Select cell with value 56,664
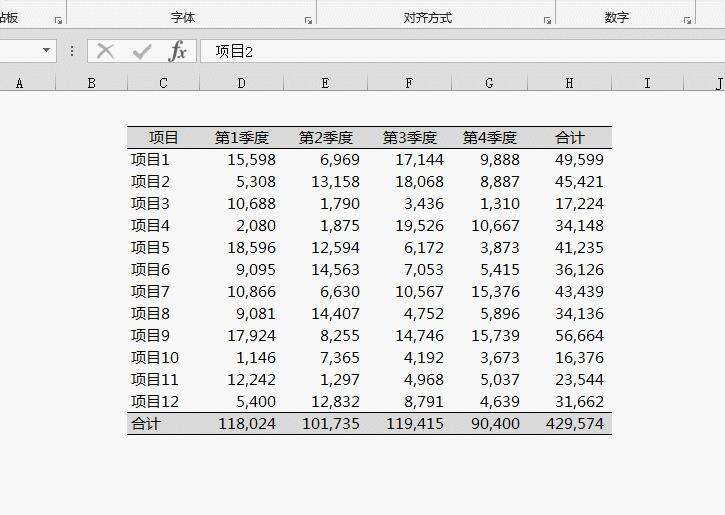Screen dimensions: 725x515 pos(570,336)
